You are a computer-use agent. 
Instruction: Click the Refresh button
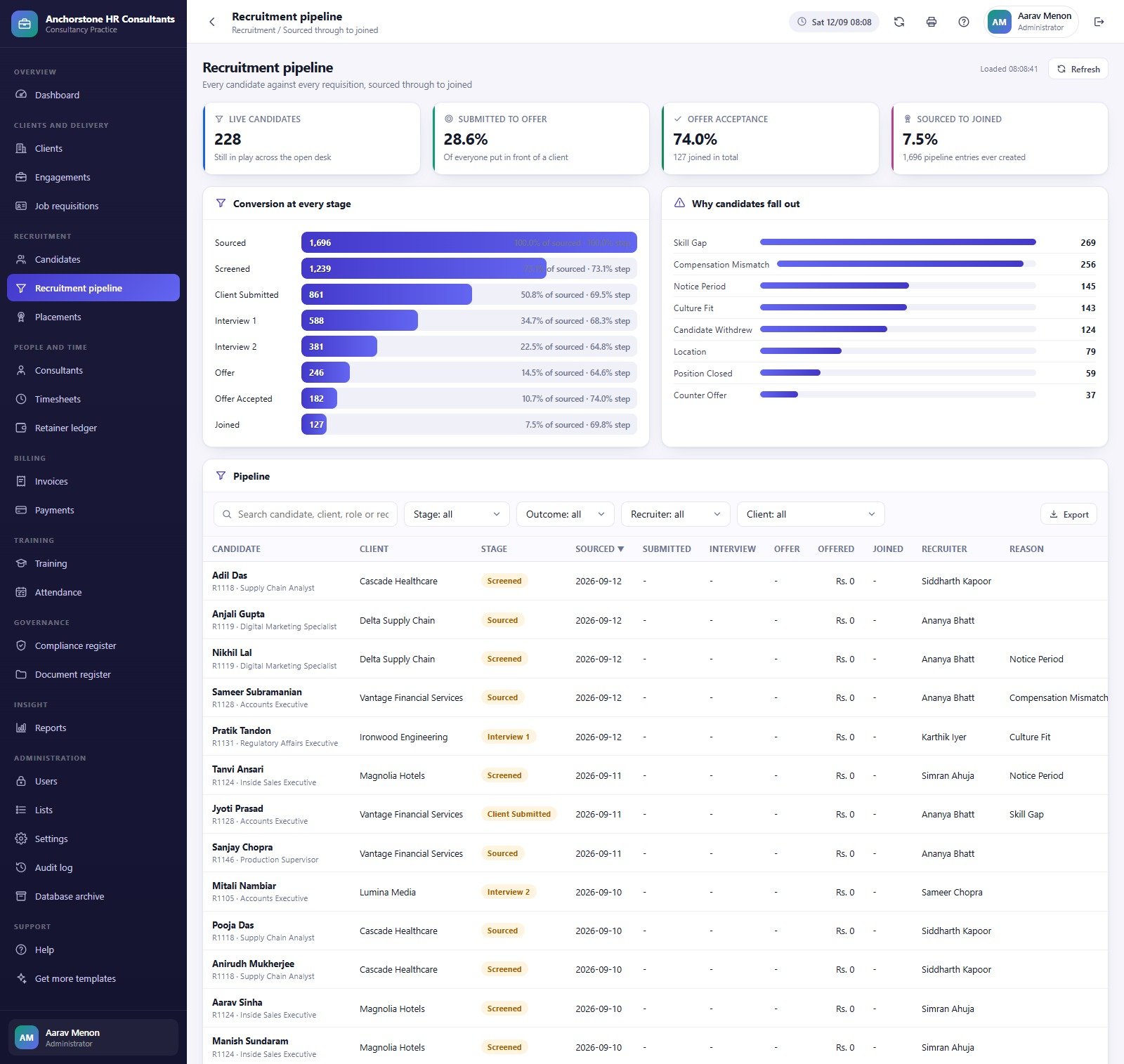point(1078,69)
